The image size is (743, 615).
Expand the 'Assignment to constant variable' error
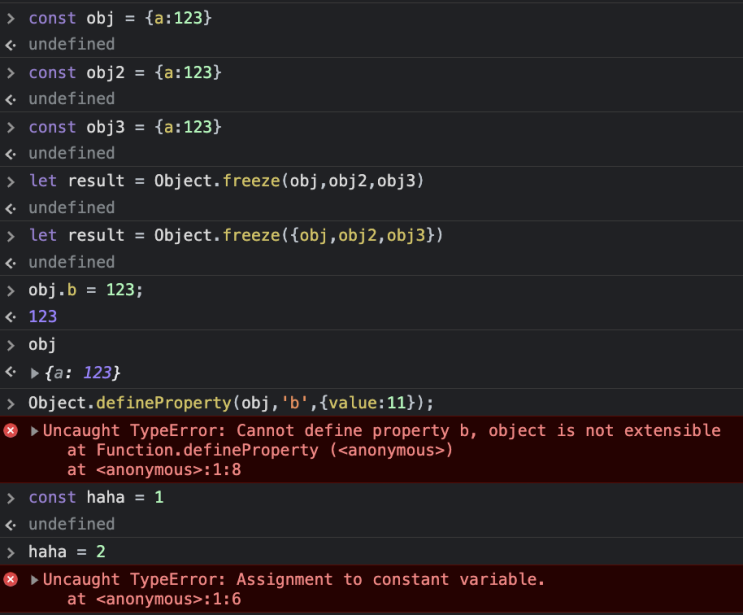(x=34, y=579)
